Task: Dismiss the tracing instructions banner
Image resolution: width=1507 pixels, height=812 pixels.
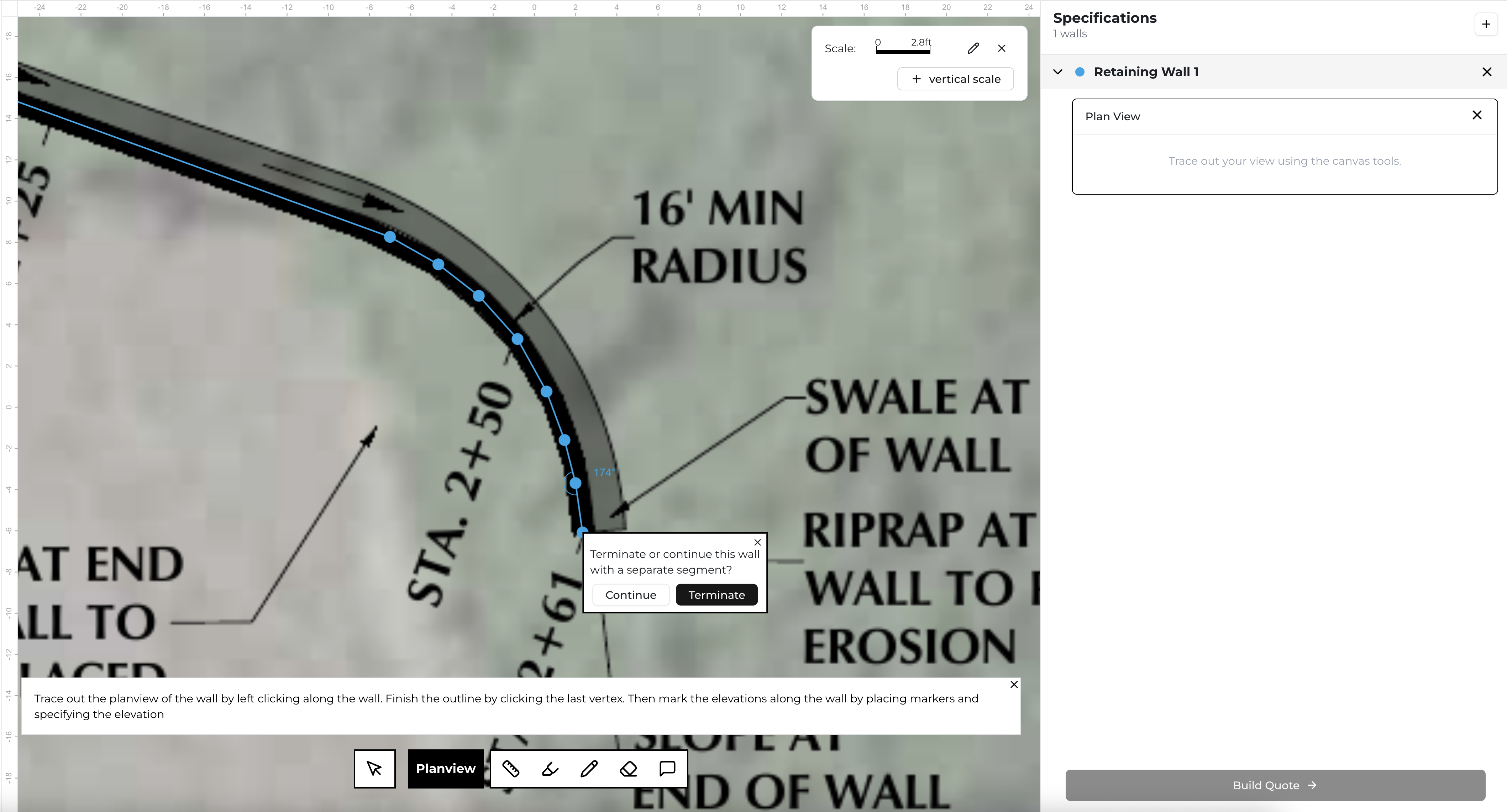Action: [x=1014, y=685]
